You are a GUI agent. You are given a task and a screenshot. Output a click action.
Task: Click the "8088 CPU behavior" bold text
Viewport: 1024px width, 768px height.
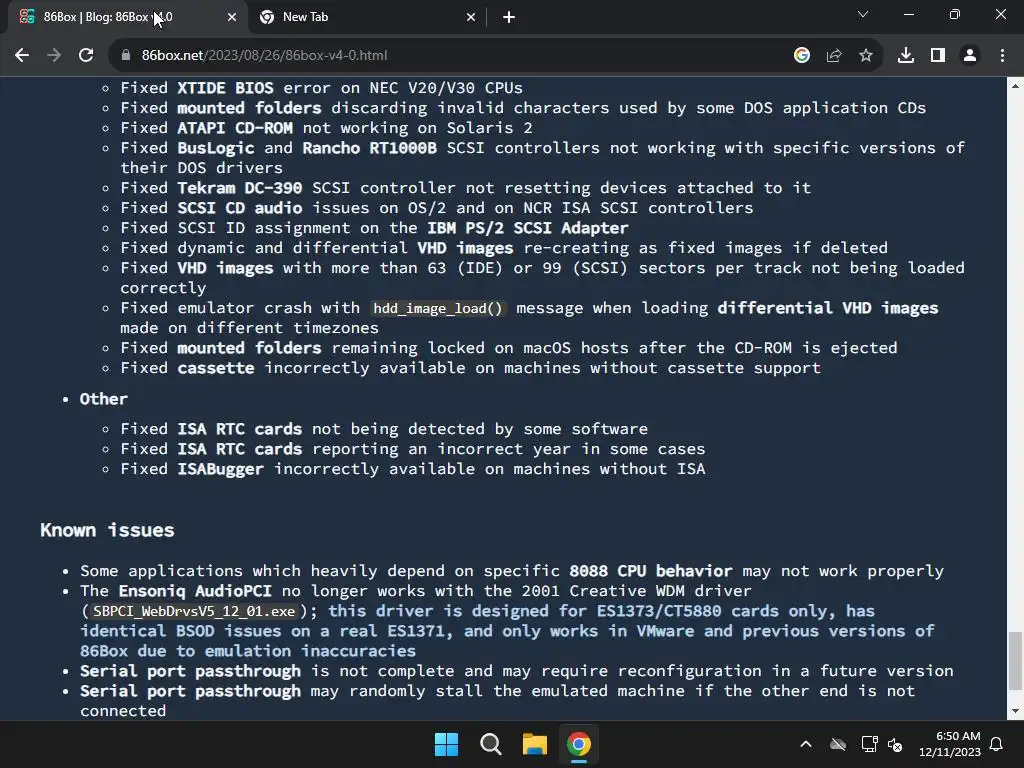650,571
